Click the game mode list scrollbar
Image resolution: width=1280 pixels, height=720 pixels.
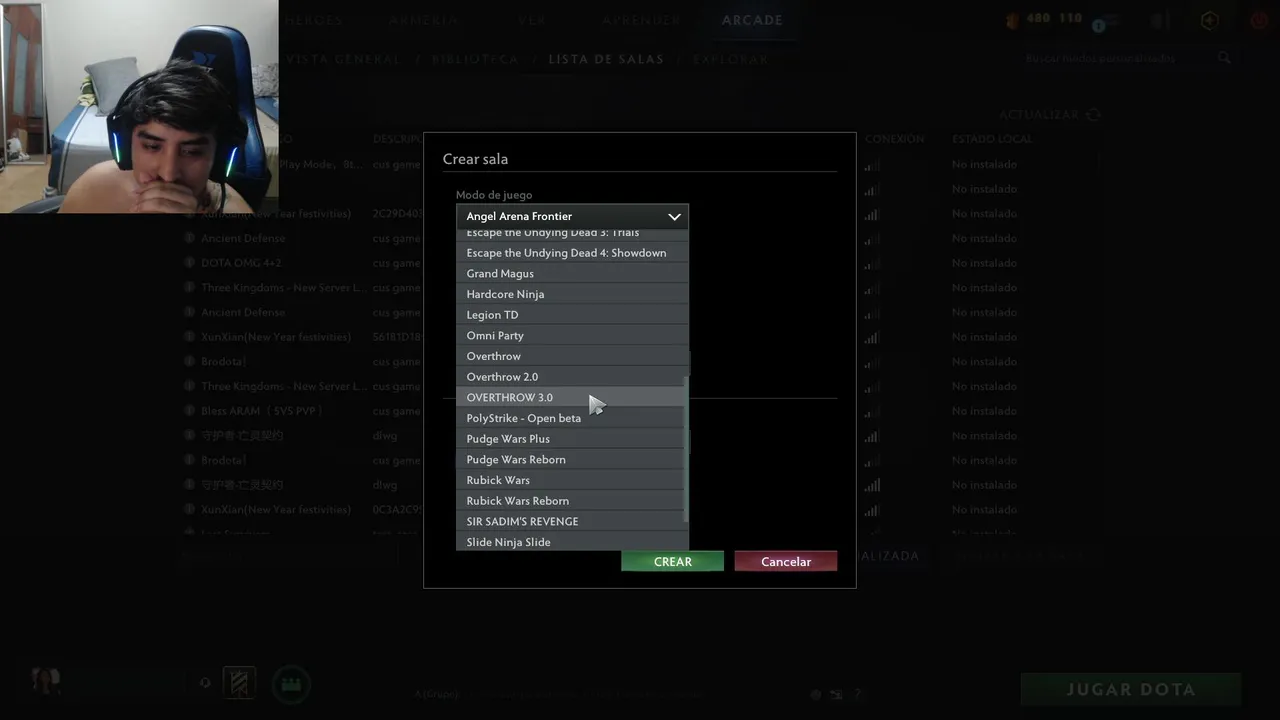point(686,449)
